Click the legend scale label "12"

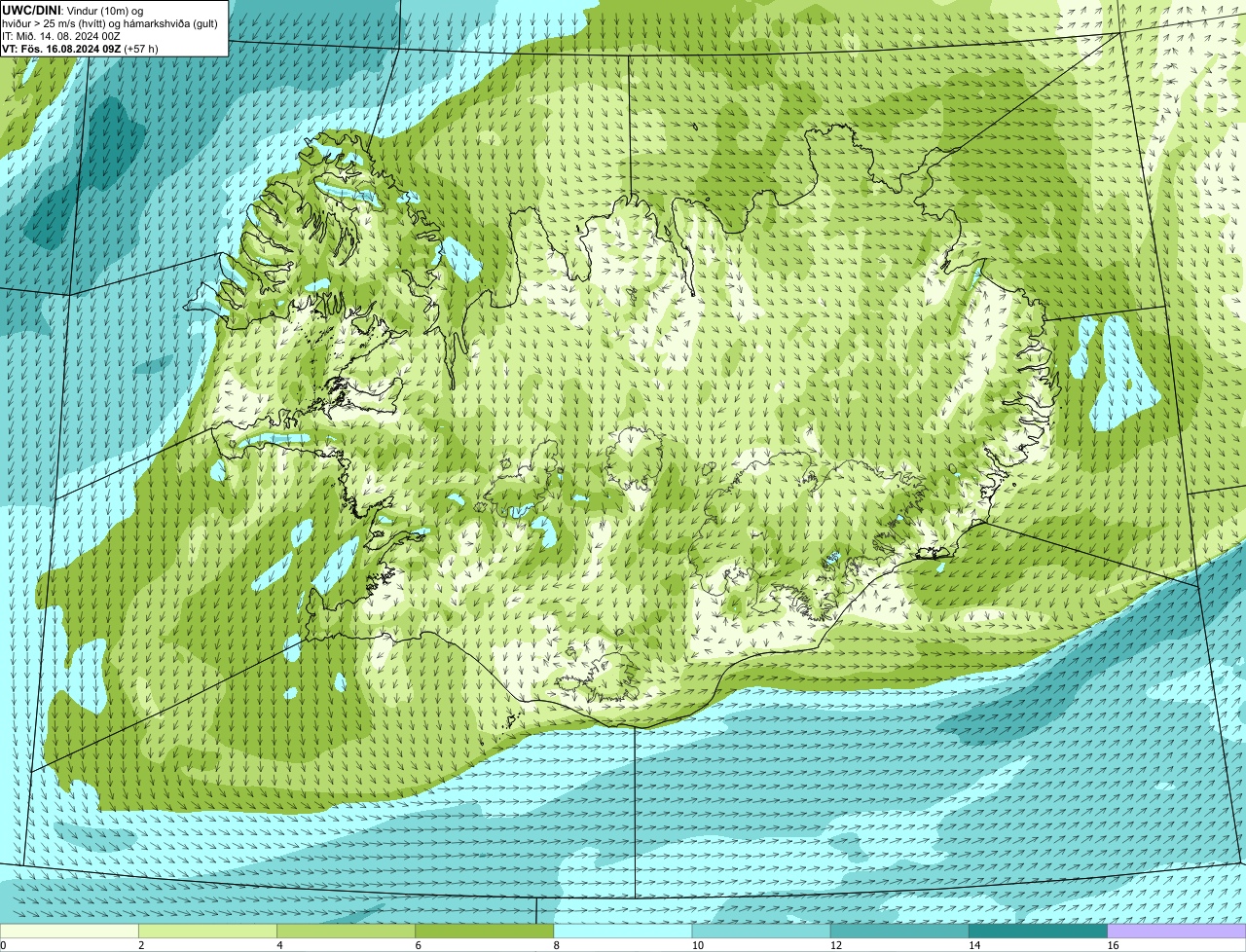pyautogui.click(x=836, y=945)
